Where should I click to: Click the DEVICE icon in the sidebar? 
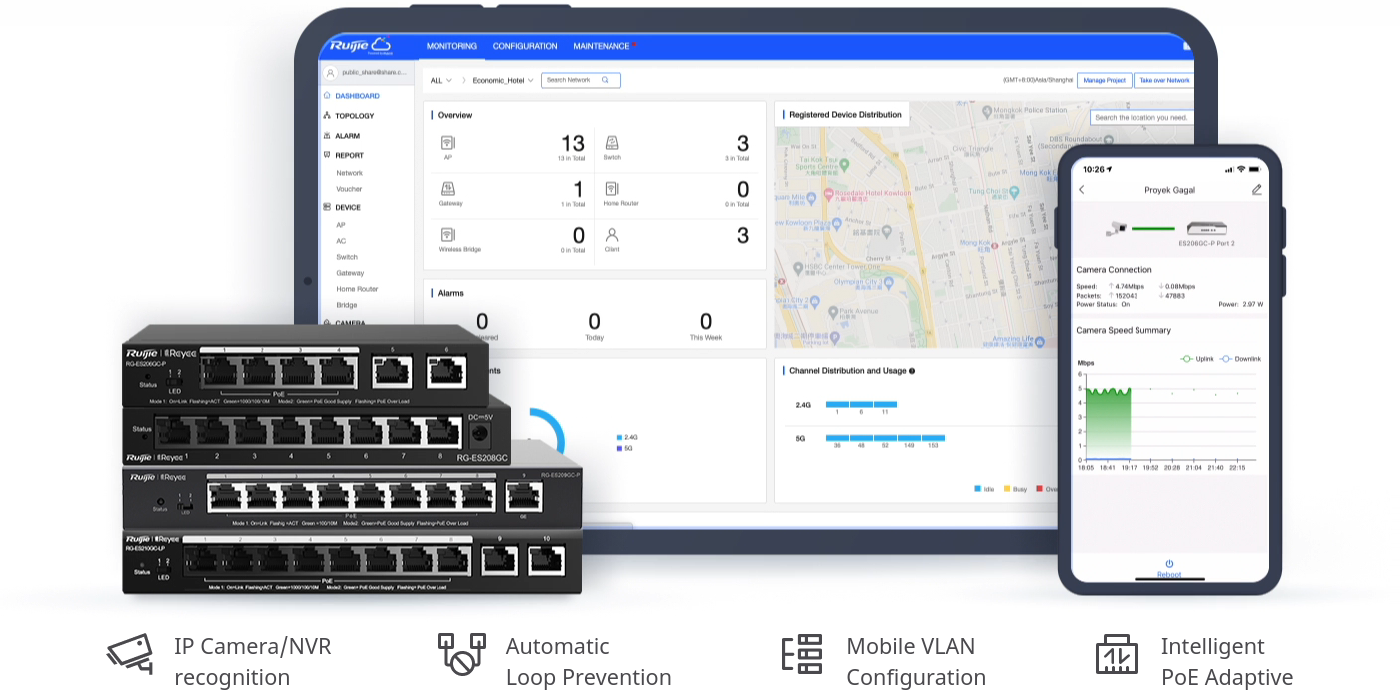click(x=327, y=207)
